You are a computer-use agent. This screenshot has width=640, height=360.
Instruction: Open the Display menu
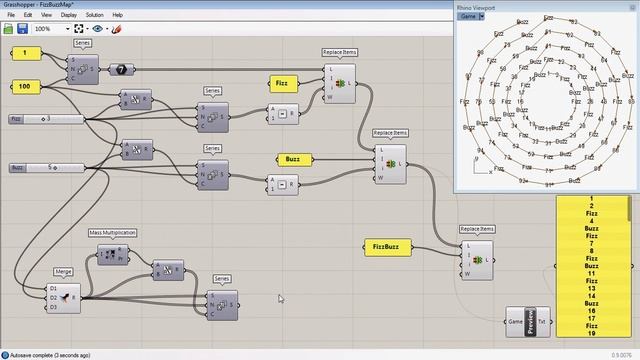[69, 15]
